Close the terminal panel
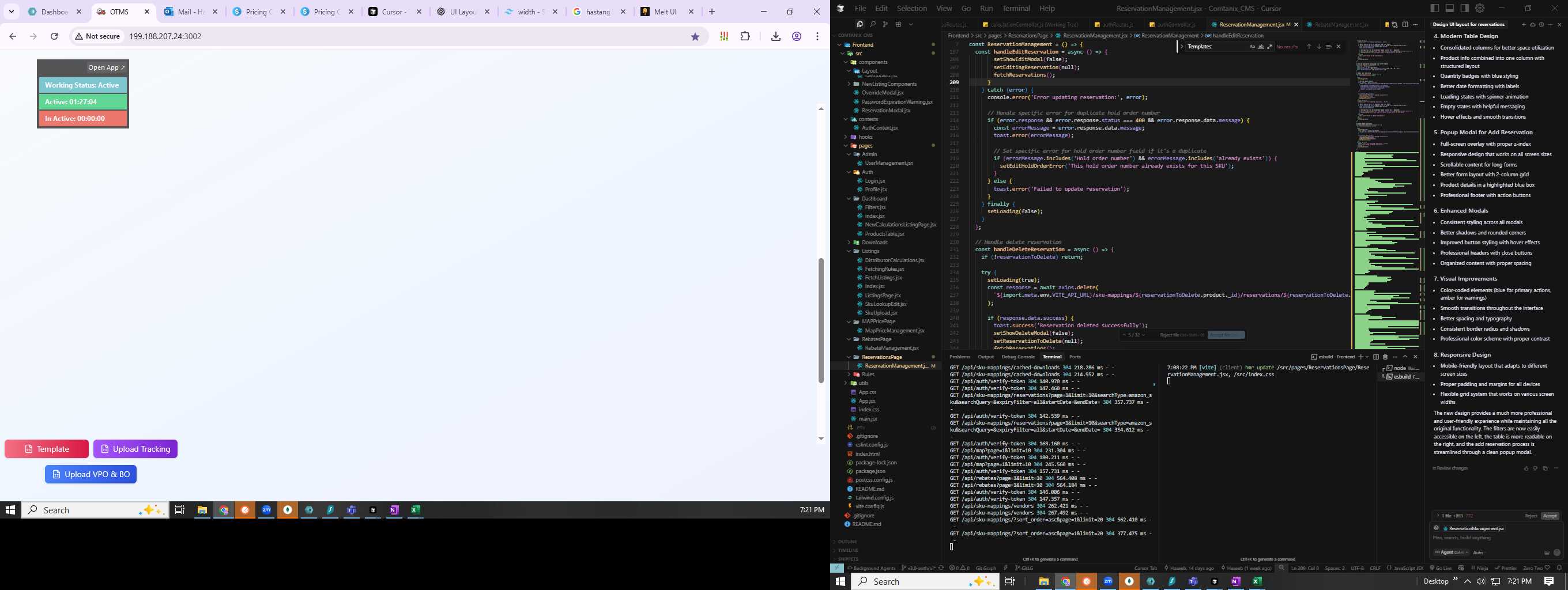 1416,357
